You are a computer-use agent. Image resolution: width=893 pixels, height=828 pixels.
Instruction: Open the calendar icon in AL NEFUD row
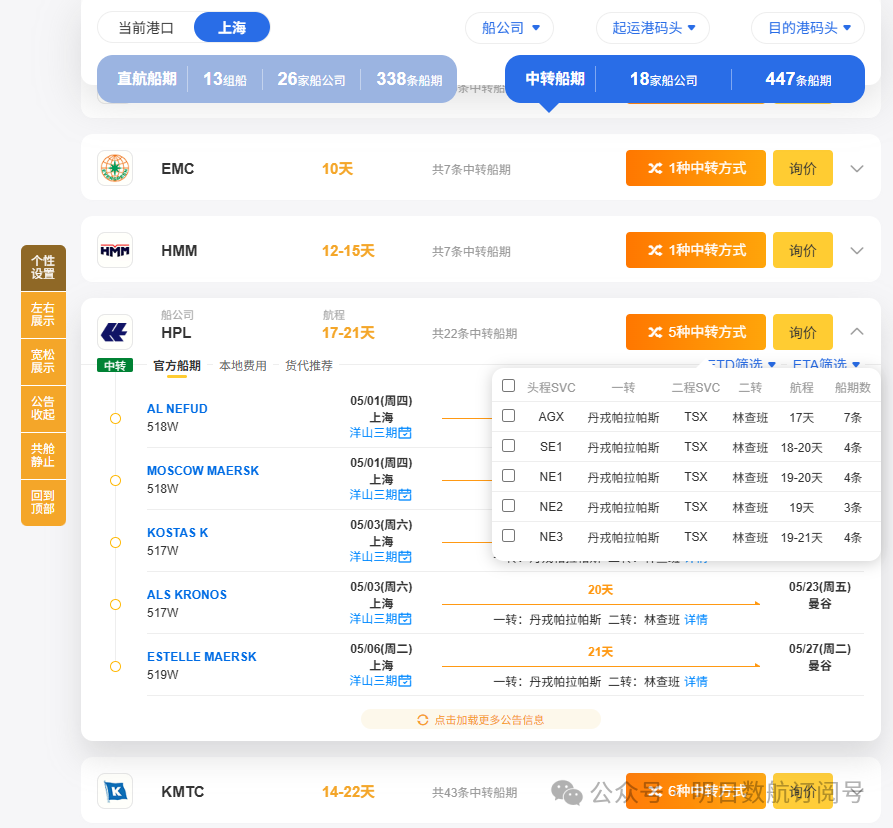click(405, 433)
